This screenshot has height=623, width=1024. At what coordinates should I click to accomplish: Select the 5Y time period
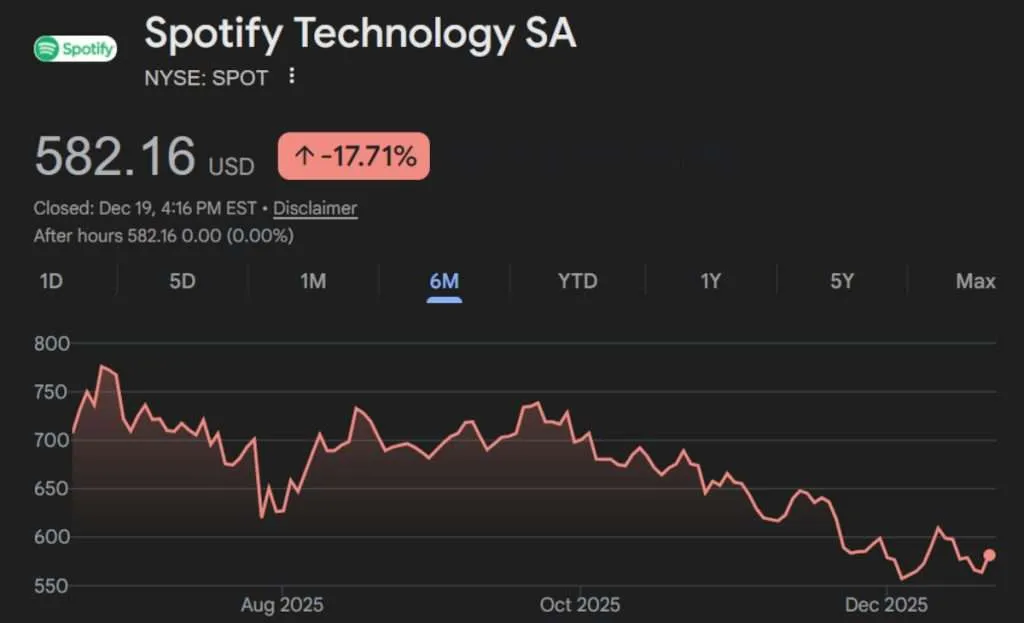pos(841,282)
